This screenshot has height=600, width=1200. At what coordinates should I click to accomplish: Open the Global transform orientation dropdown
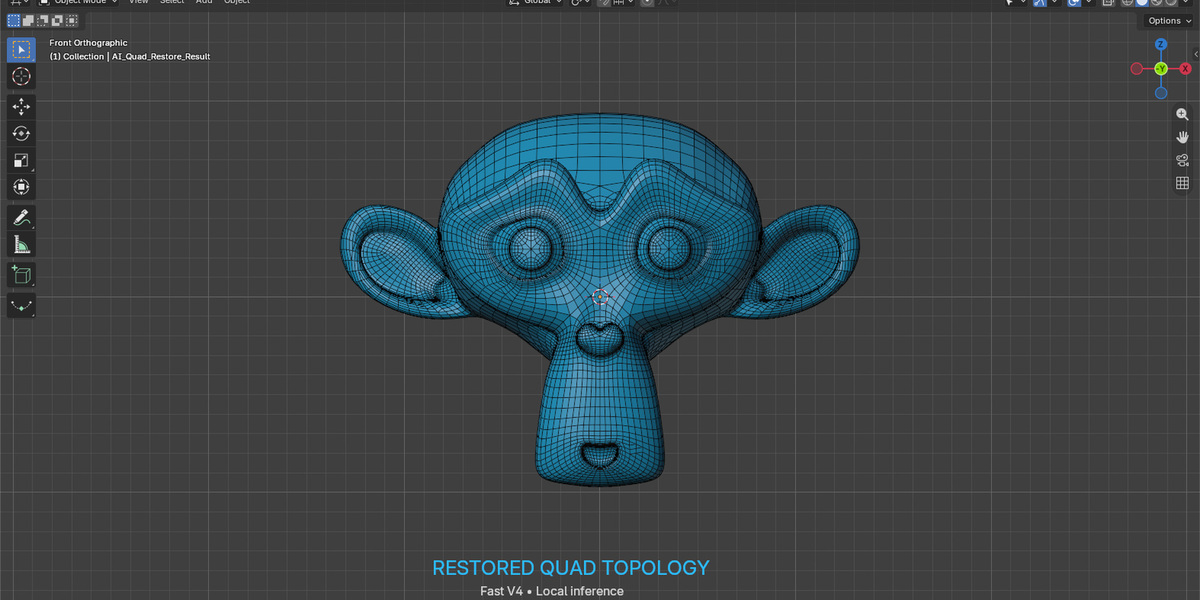click(x=535, y=3)
